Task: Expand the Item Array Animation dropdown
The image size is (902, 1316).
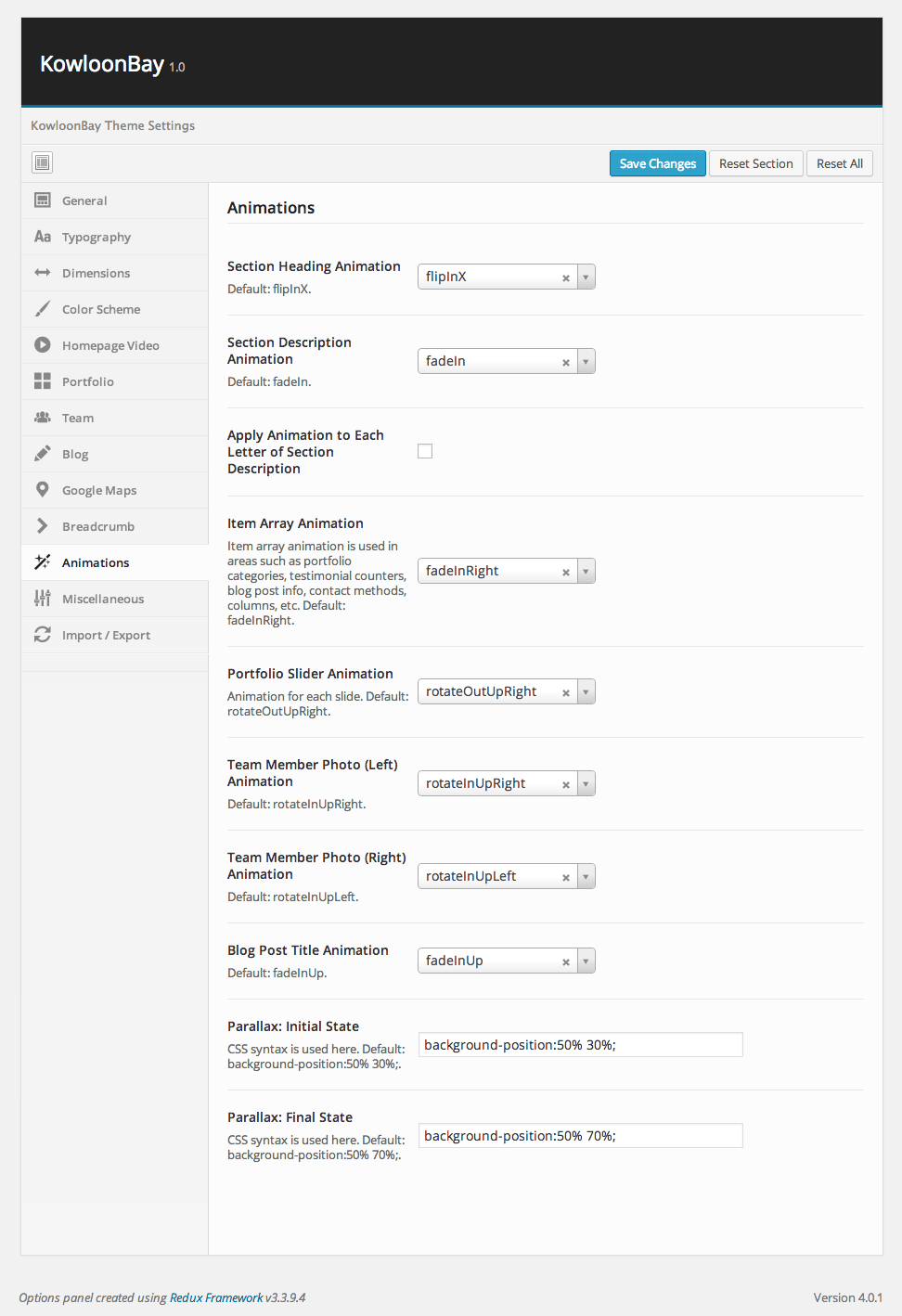Action: tap(586, 571)
